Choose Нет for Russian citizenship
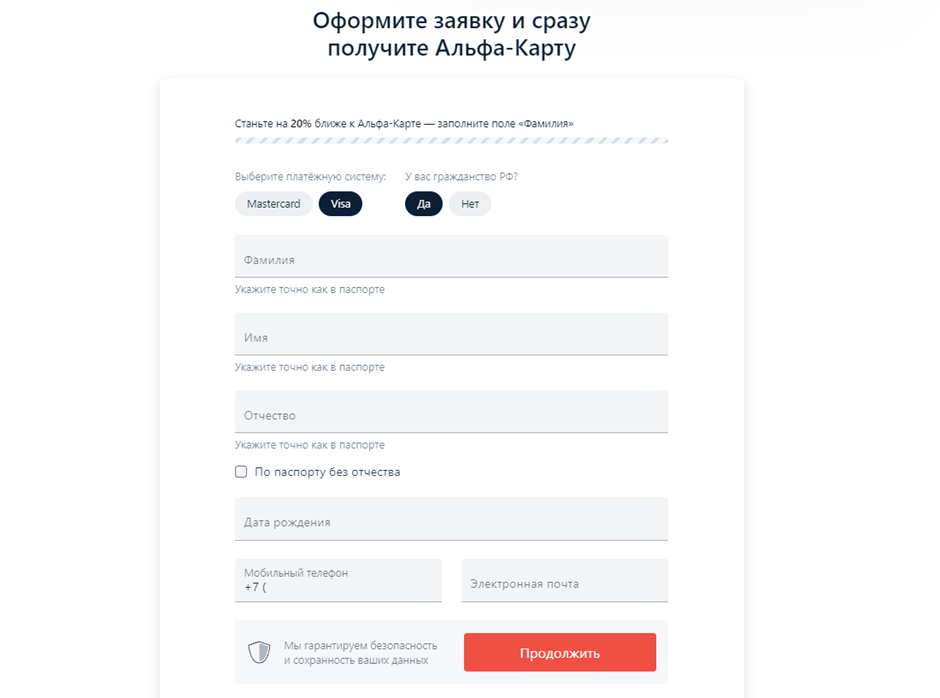940x698 pixels. [x=469, y=204]
